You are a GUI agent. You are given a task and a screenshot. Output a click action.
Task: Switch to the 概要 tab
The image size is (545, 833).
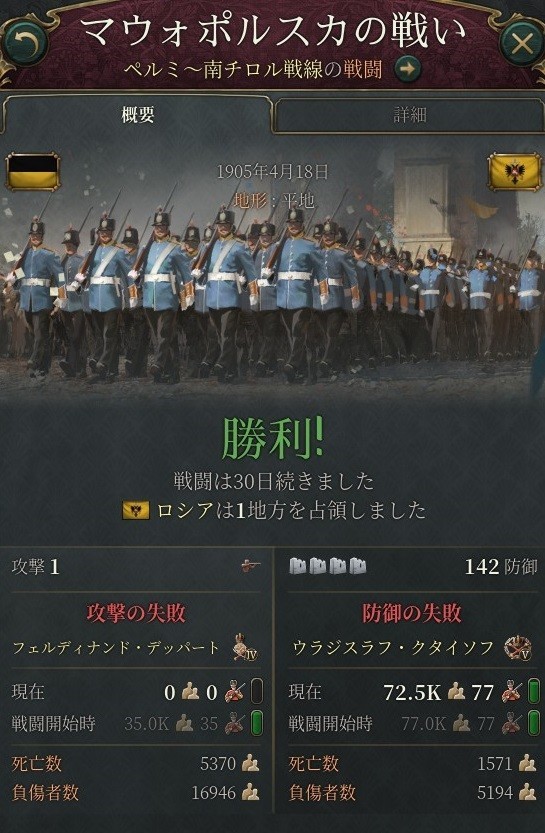pos(138,115)
